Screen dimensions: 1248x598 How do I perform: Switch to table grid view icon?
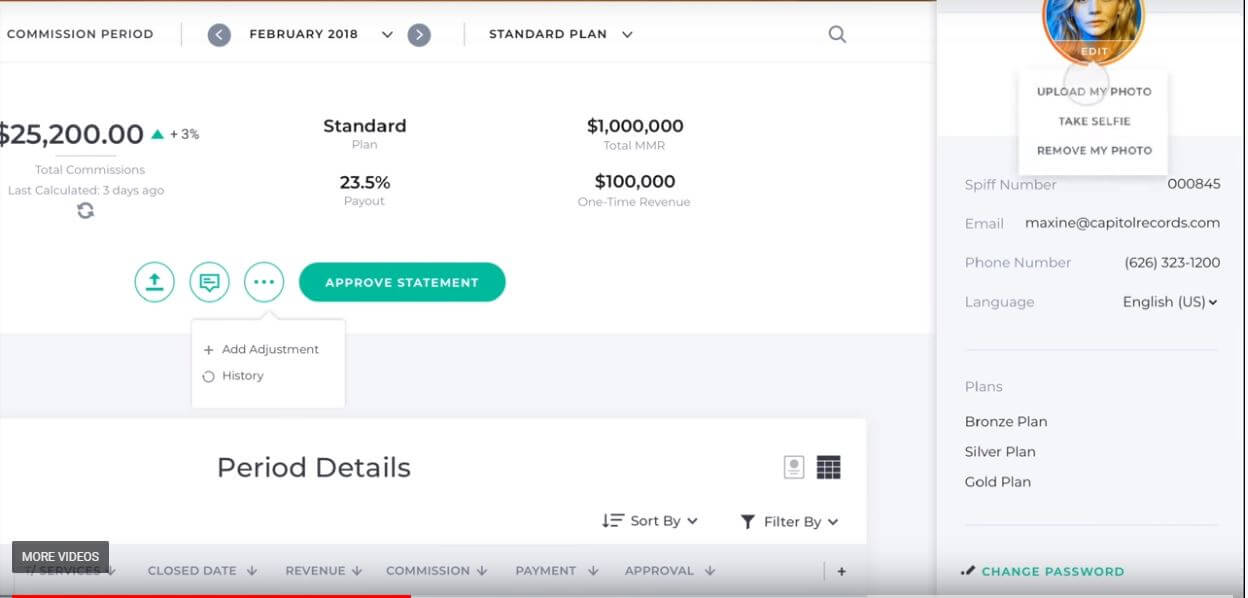click(829, 467)
